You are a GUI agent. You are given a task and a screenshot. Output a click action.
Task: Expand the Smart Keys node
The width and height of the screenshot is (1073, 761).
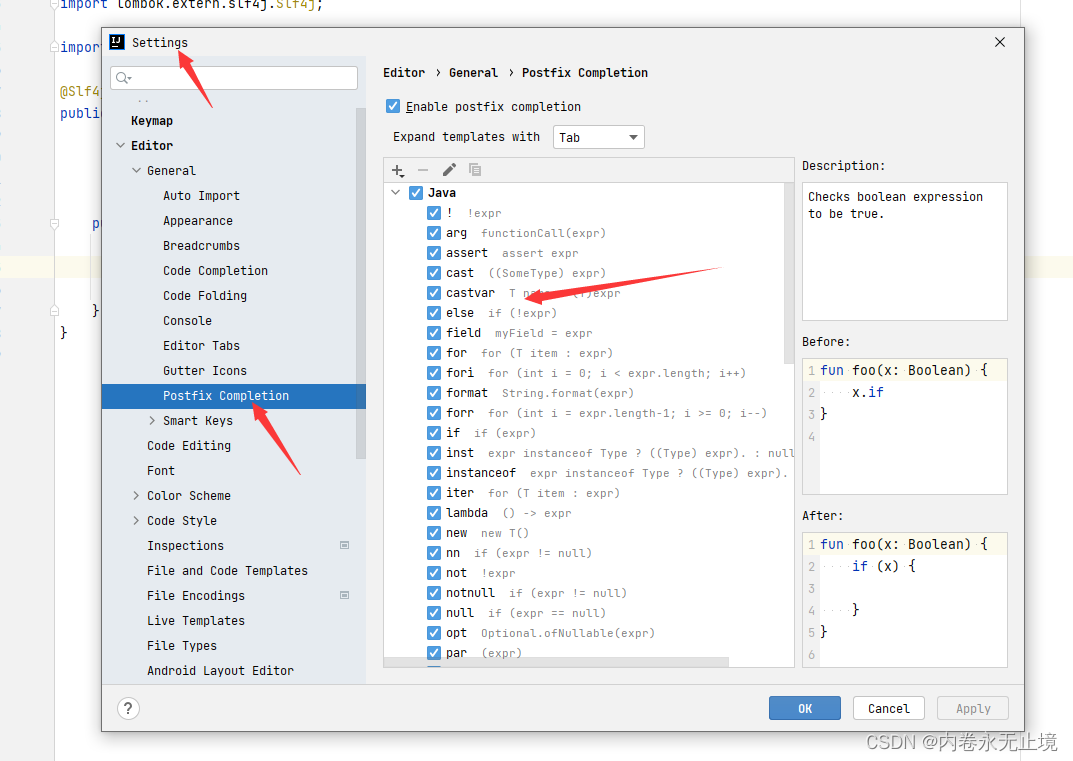[152, 421]
